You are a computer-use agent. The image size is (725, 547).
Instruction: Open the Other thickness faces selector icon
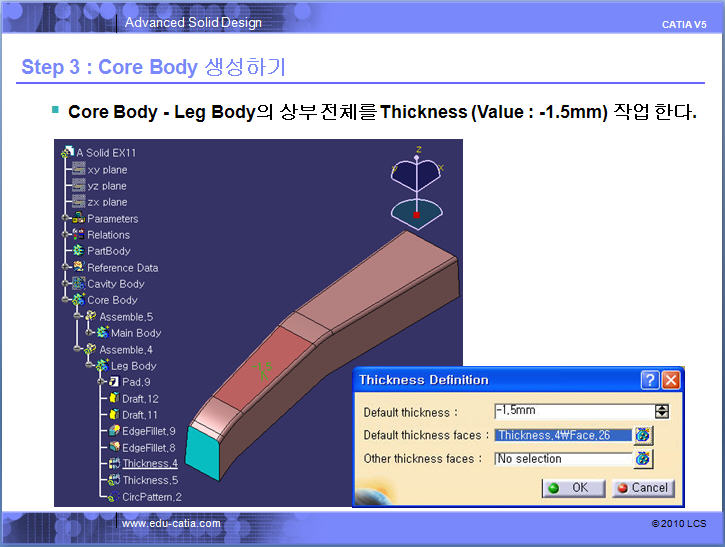pos(643,459)
